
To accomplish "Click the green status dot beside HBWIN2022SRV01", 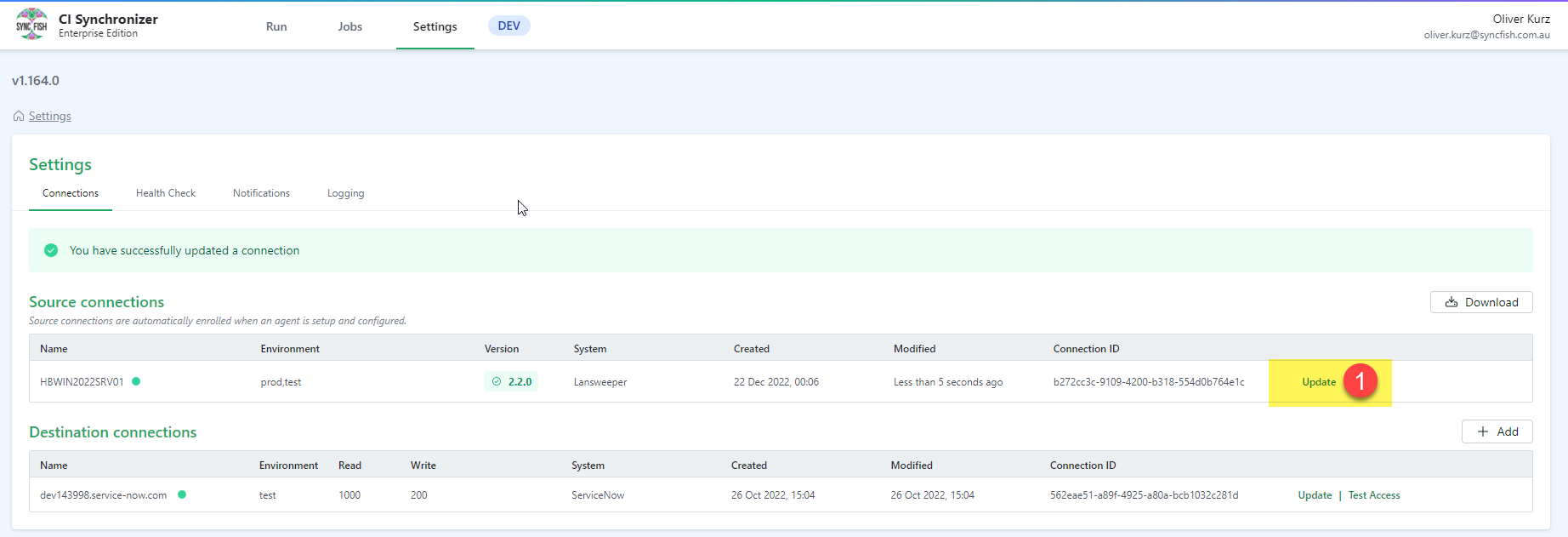I will point(136,381).
